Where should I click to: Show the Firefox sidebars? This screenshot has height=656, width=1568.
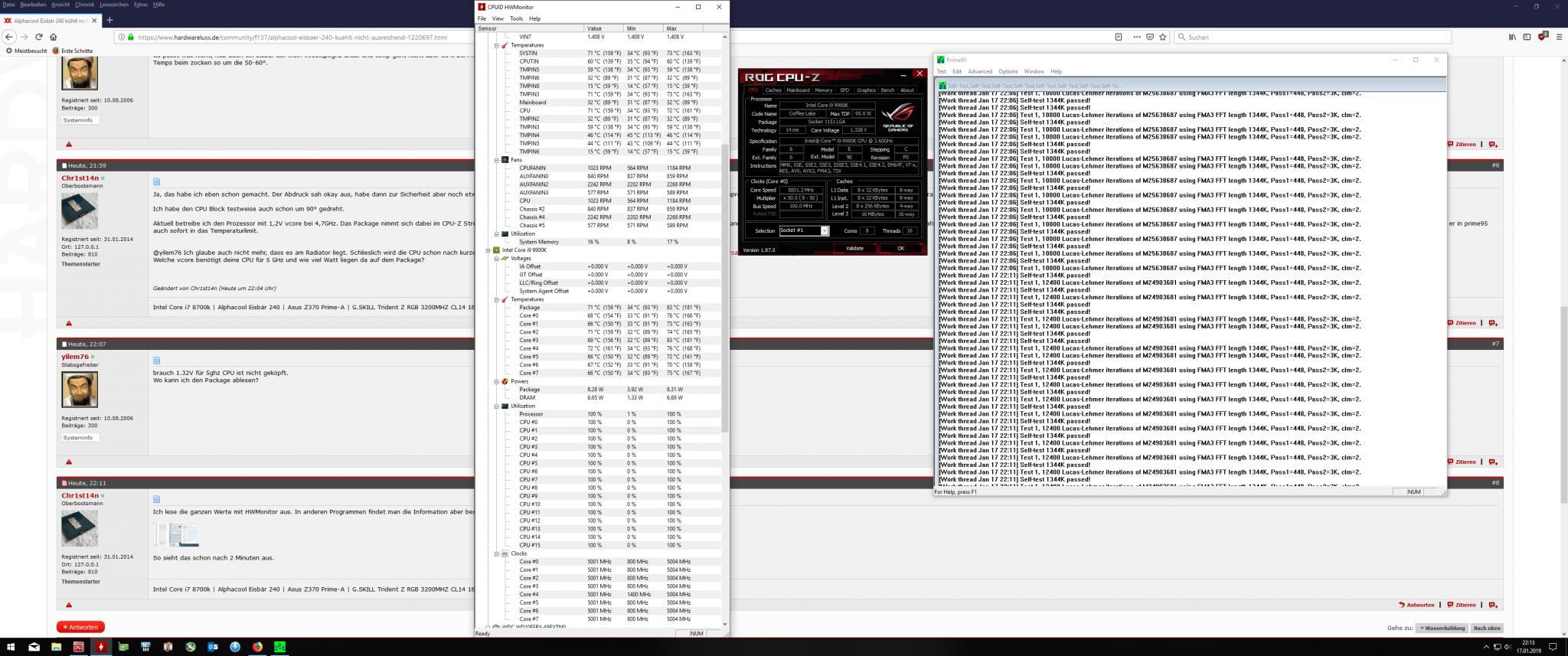click(1527, 37)
